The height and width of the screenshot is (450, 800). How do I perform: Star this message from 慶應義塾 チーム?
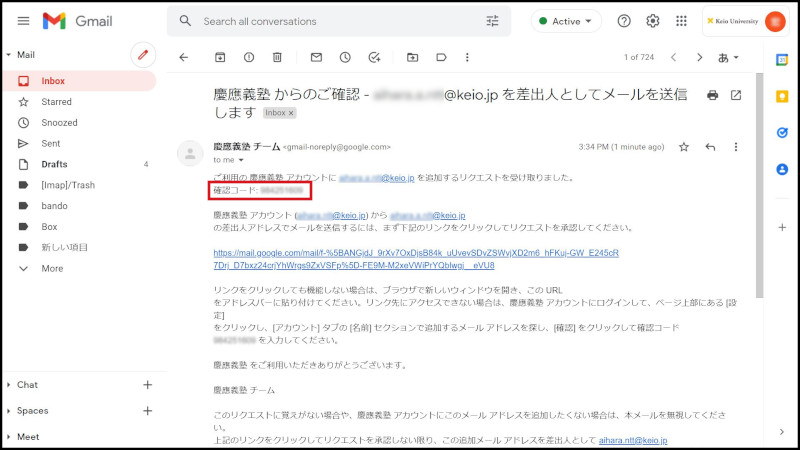tap(684, 147)
